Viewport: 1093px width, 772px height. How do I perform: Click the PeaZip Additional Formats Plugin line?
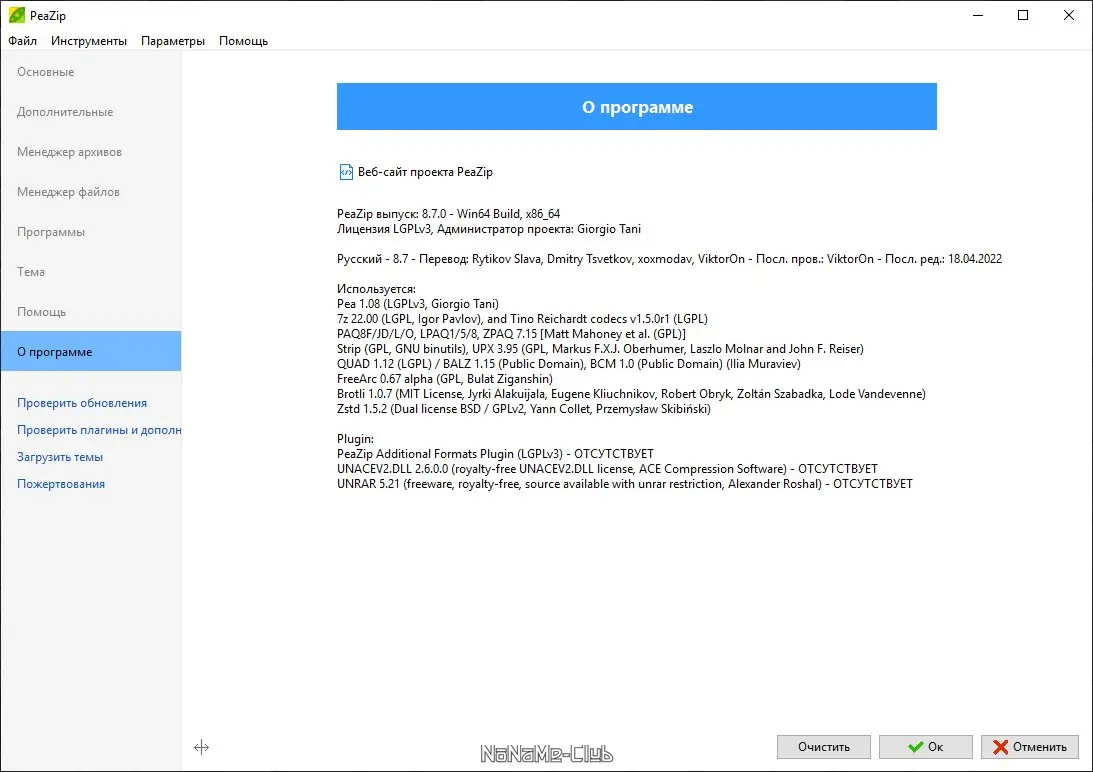(x=495, y=453)
